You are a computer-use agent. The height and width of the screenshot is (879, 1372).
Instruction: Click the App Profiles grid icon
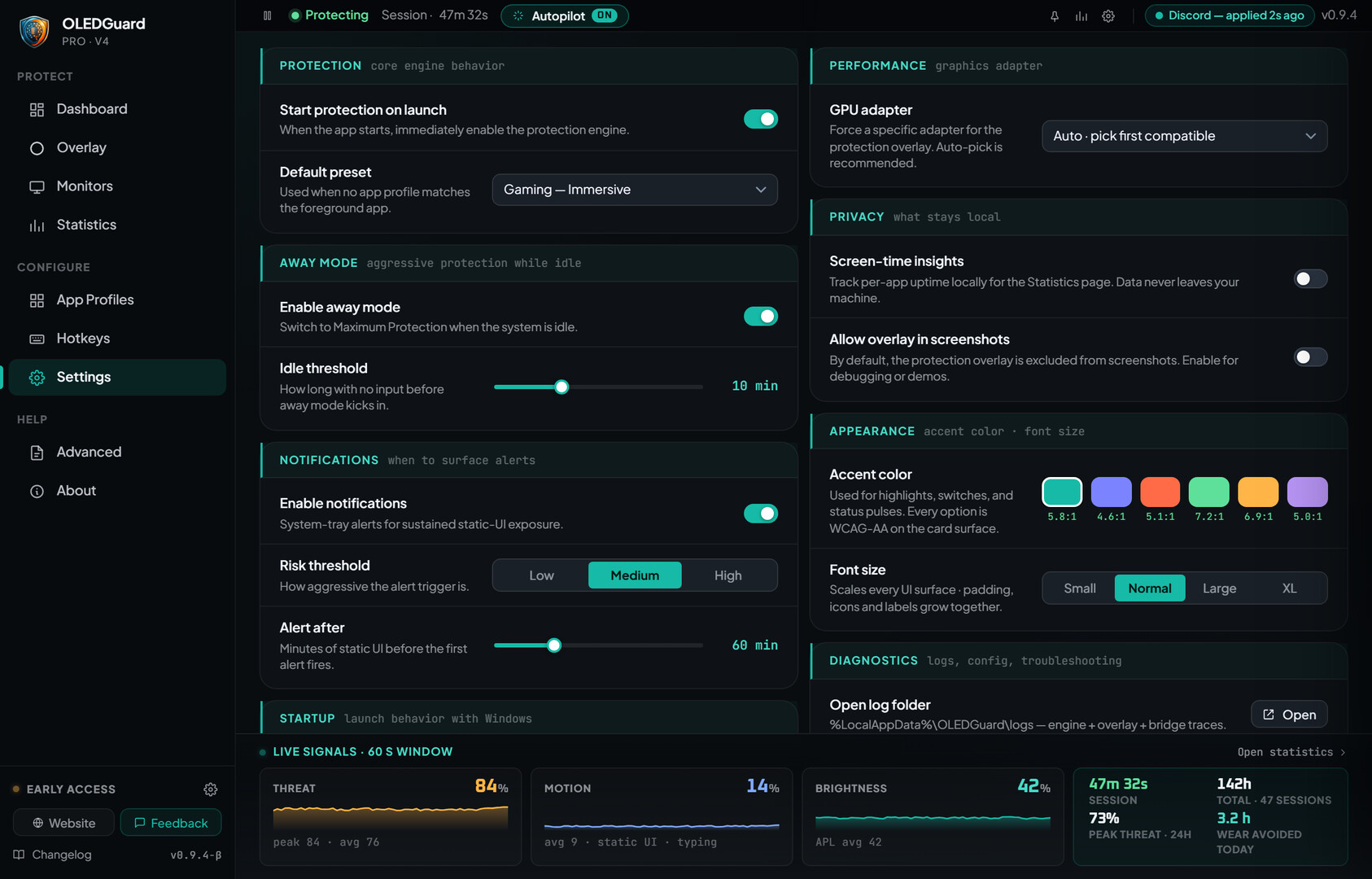(37, 300)
